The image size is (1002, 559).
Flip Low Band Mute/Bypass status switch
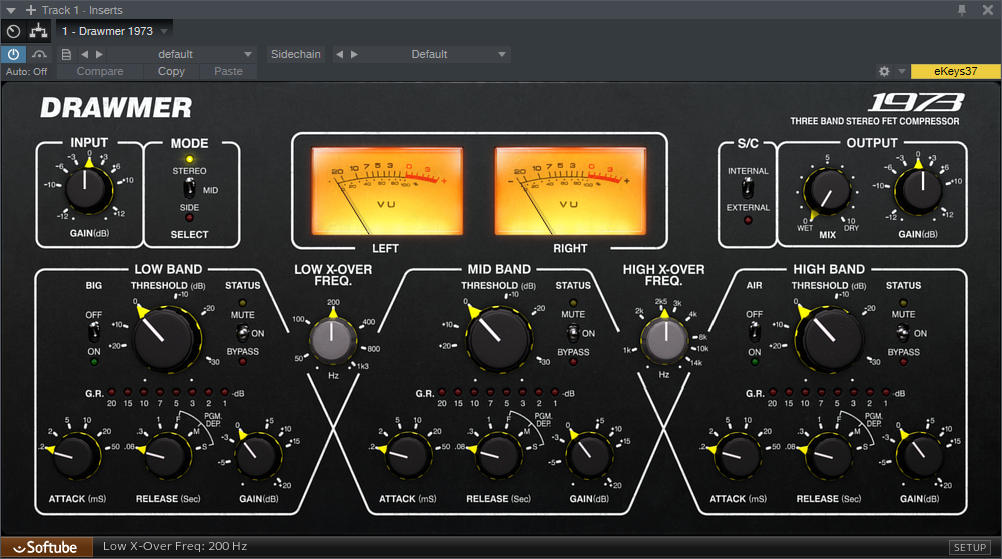pos(242,332)
